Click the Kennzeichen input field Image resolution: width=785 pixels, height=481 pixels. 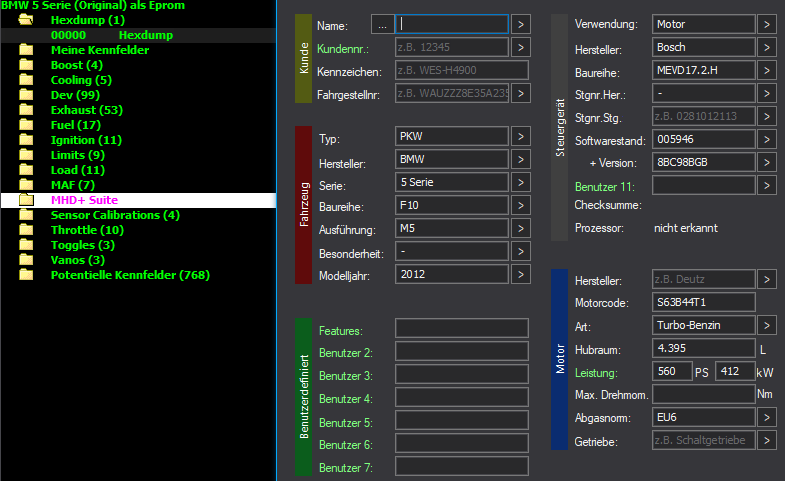click(462, 71)
